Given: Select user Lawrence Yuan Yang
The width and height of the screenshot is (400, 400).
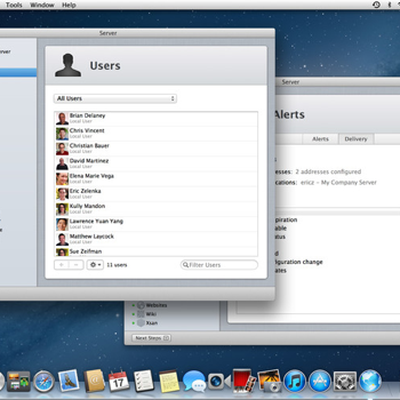Looking at the screenshot, I should coord(156,224).
